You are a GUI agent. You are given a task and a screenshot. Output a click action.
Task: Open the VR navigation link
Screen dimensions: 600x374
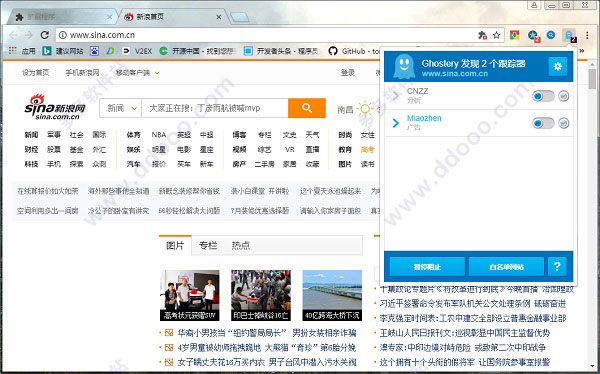click(290, 149)
